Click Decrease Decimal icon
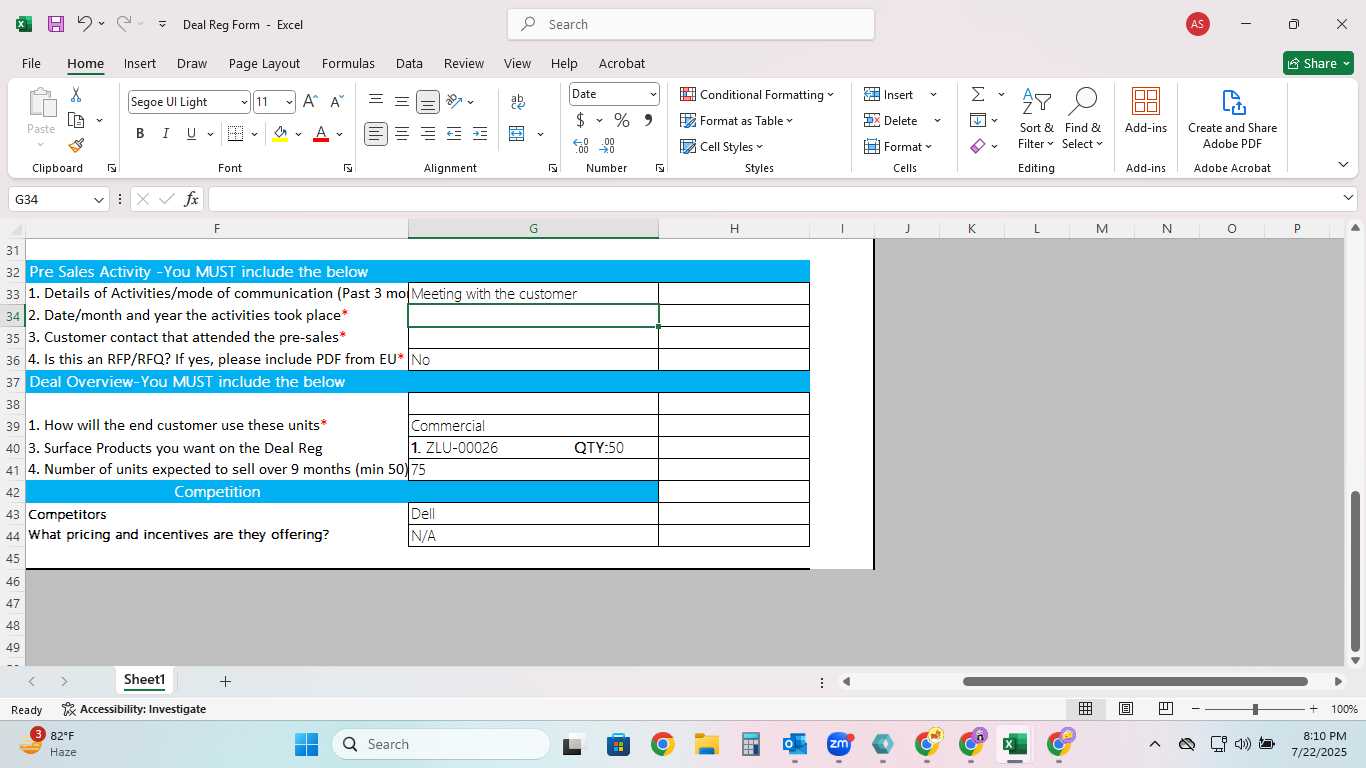 pos(606,146)
